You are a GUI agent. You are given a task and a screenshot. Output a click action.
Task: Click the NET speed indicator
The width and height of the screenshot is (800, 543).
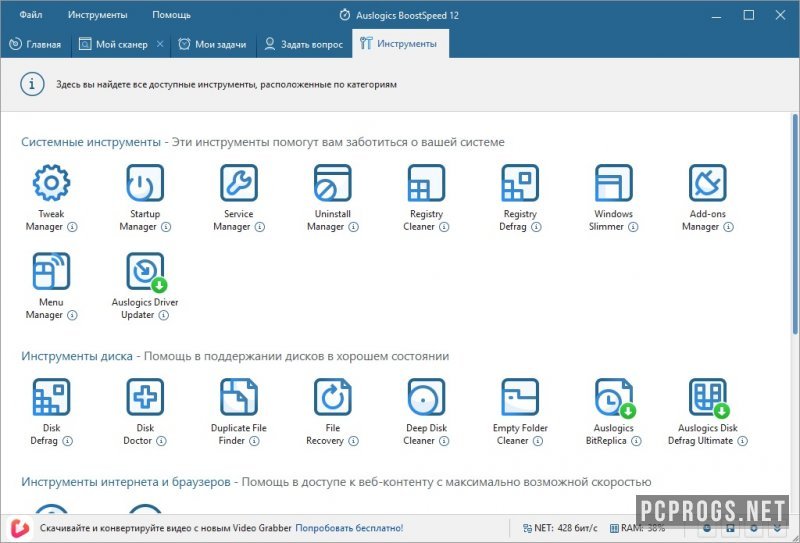click(x=560, y=528)
